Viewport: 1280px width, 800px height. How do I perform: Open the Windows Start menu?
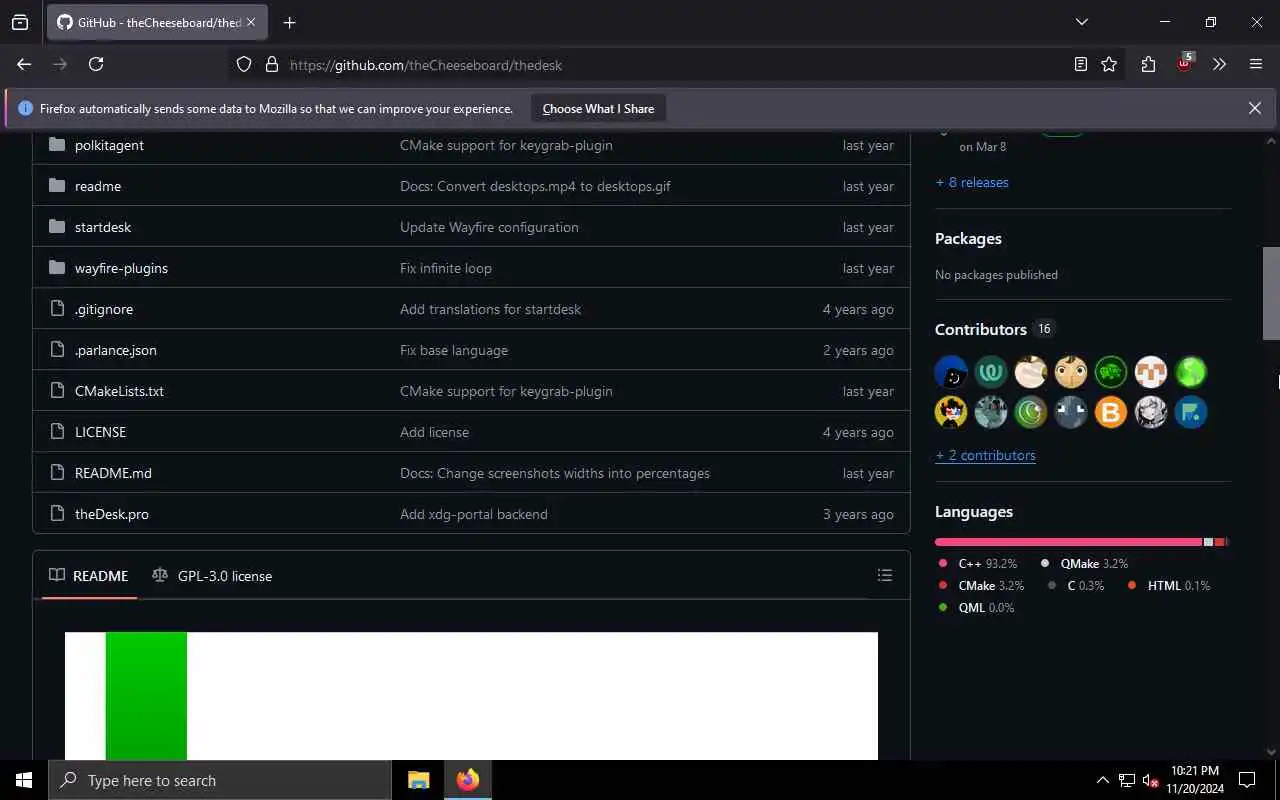(x=24, y=780)
